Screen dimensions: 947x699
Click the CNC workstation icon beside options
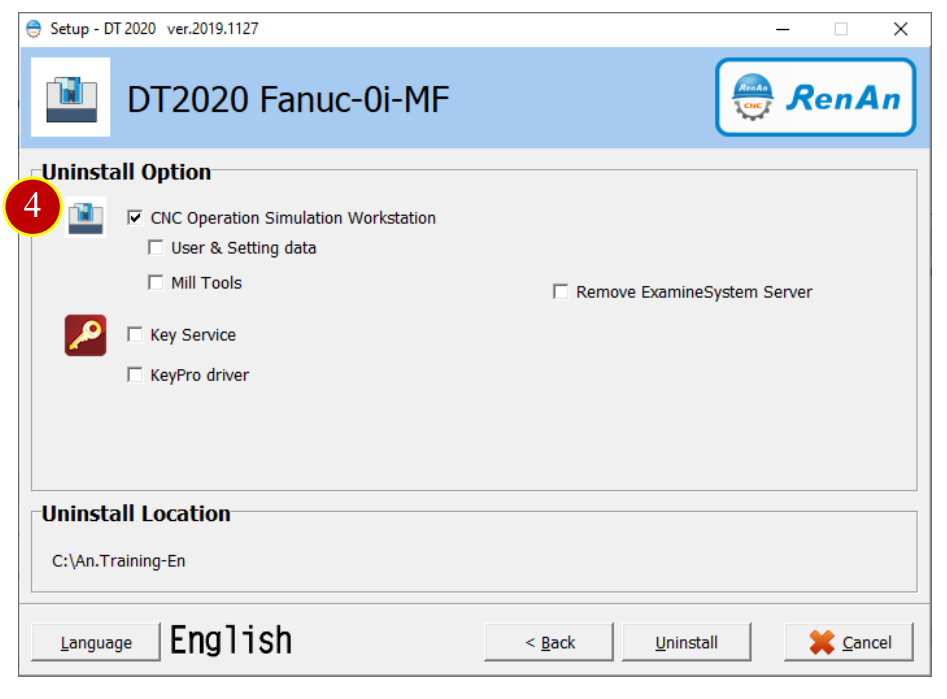85,217
